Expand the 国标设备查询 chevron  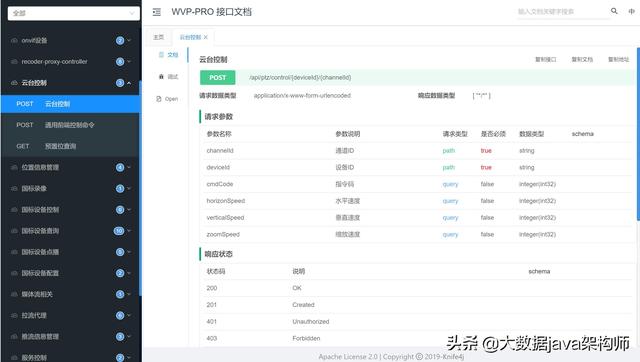[x=129, y=231]
